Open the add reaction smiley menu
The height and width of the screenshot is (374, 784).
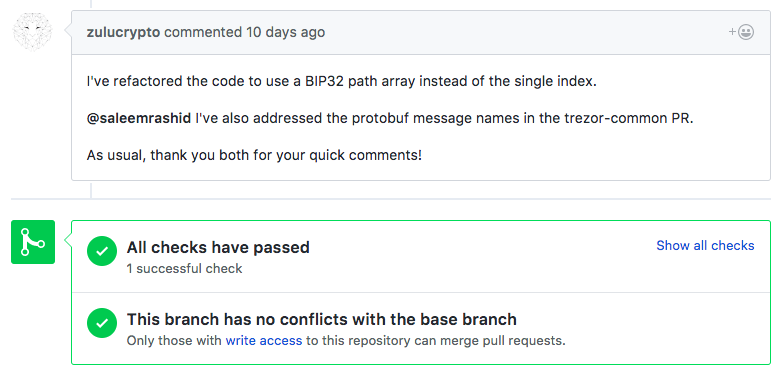(742, 32)
